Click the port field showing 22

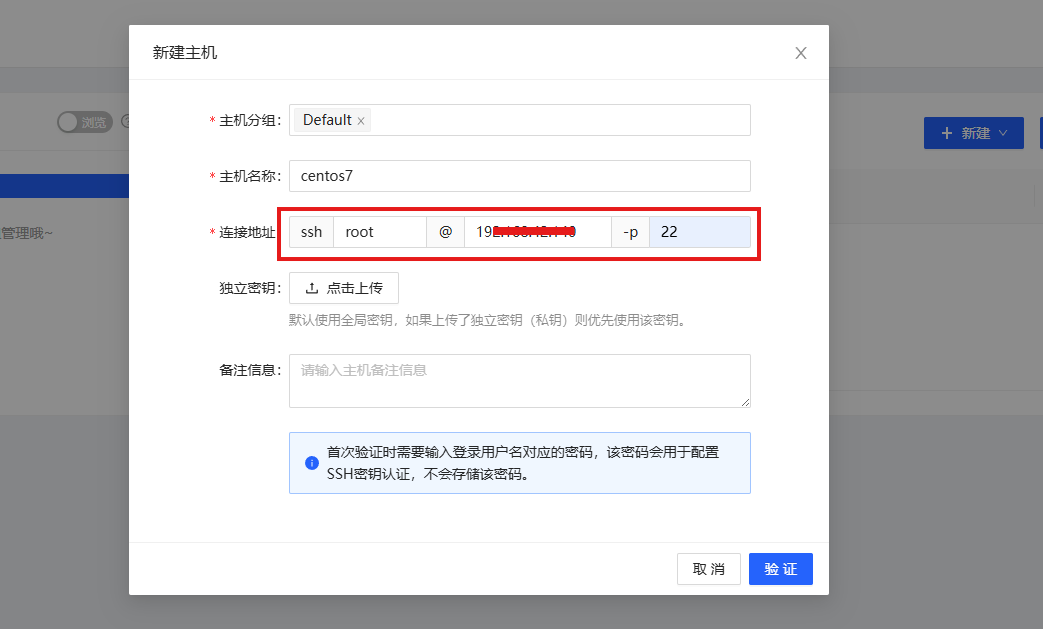click(700, 232)
